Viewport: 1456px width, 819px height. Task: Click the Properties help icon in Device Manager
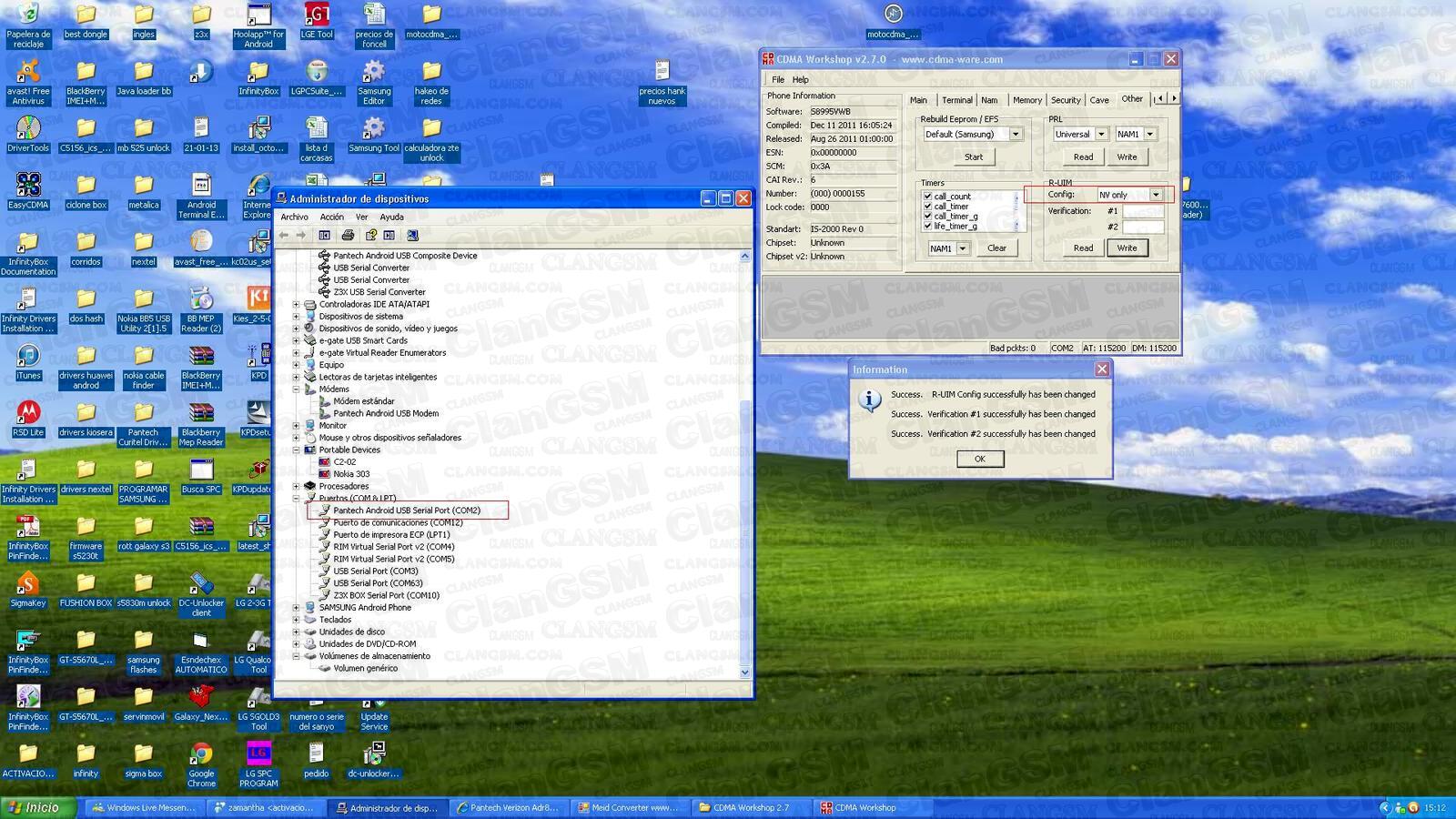tap(371, 235)
